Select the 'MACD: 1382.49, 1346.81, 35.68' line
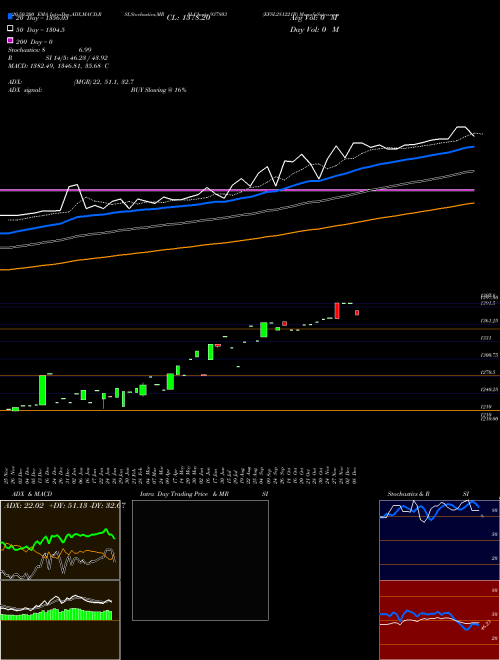Screen dimensions: 500x660 (56, 66)
